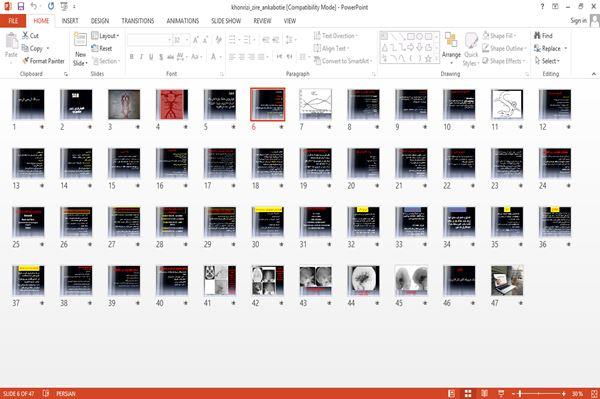Toggle strikethrough abc button

170,57
